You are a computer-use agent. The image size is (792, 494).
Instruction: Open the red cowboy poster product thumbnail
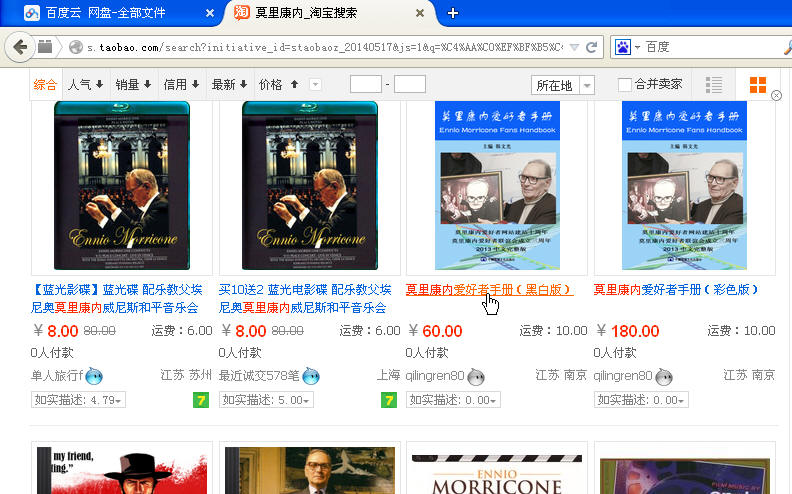[122, 470]
